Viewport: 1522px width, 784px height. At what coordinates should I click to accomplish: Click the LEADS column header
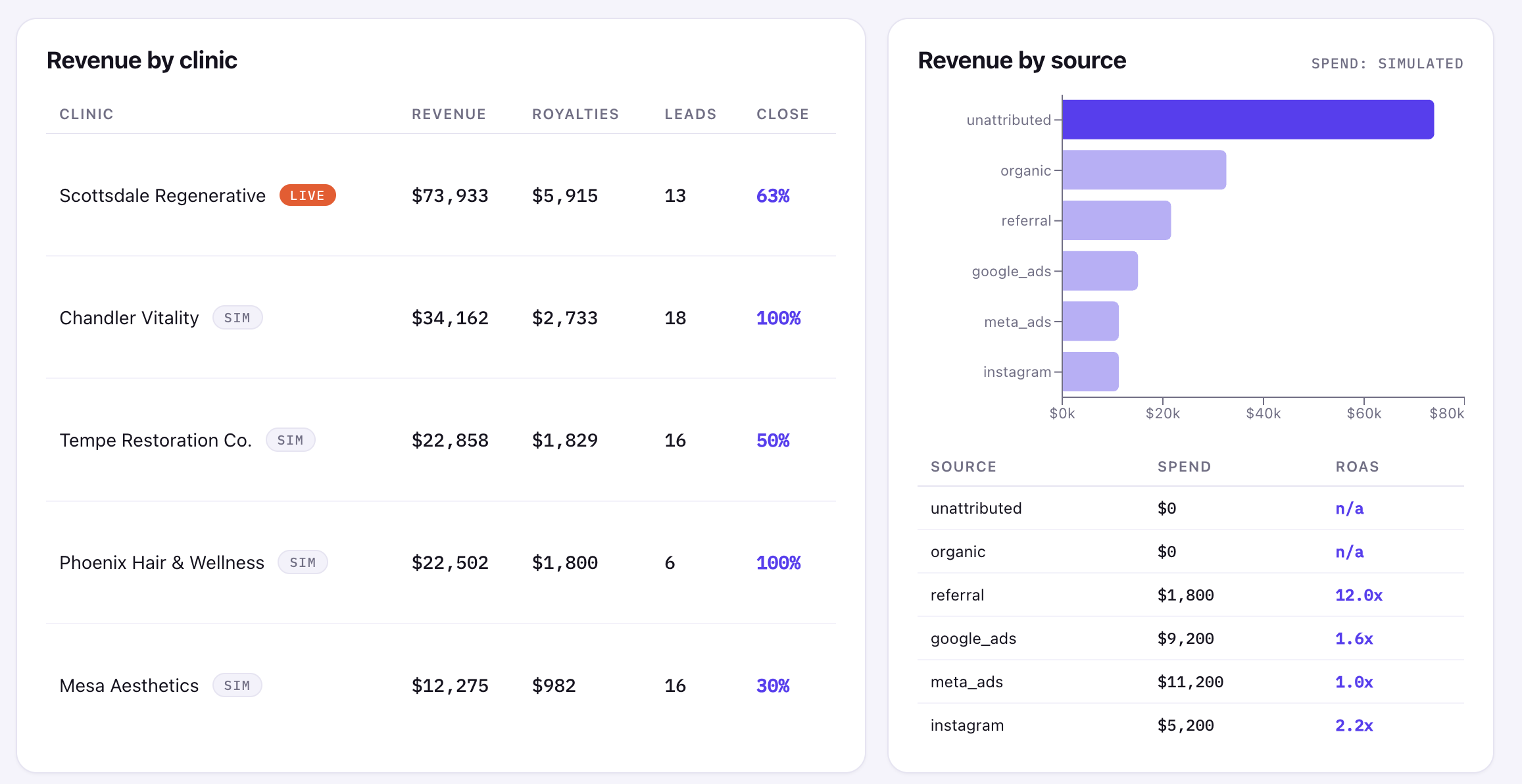coord(690,114)
